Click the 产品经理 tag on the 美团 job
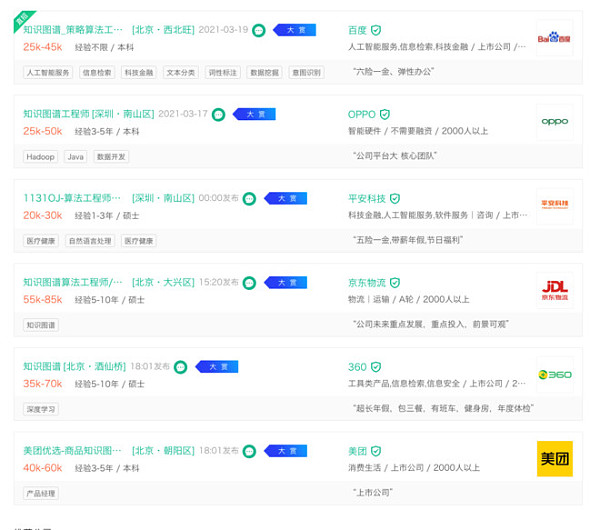The image size is (600, 530). pos(42,493)
